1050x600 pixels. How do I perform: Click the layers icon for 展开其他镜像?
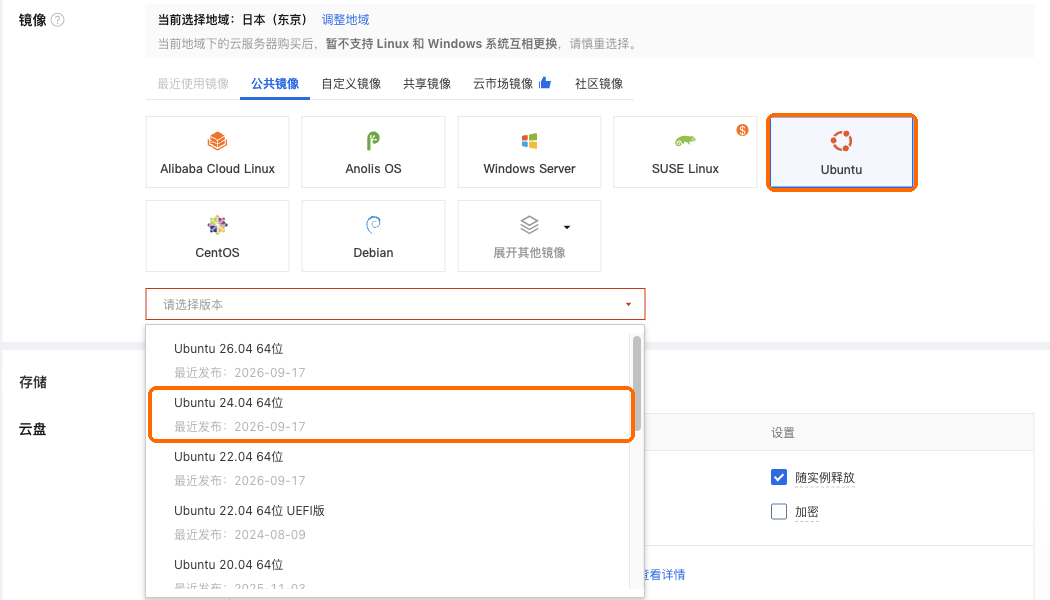pyautogui.click(x=529, y=225)
